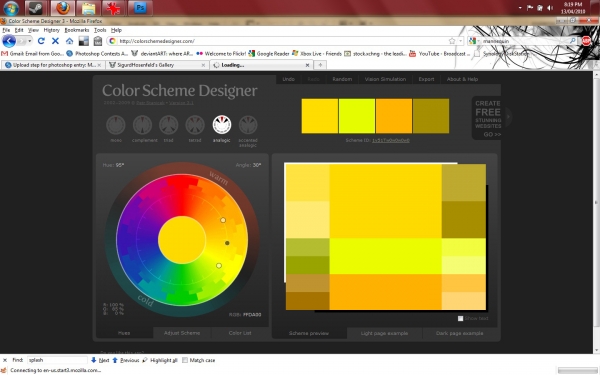Open the deviantART bookmark
The height and width of the screenshot is (375, 600).
[162, 54]
